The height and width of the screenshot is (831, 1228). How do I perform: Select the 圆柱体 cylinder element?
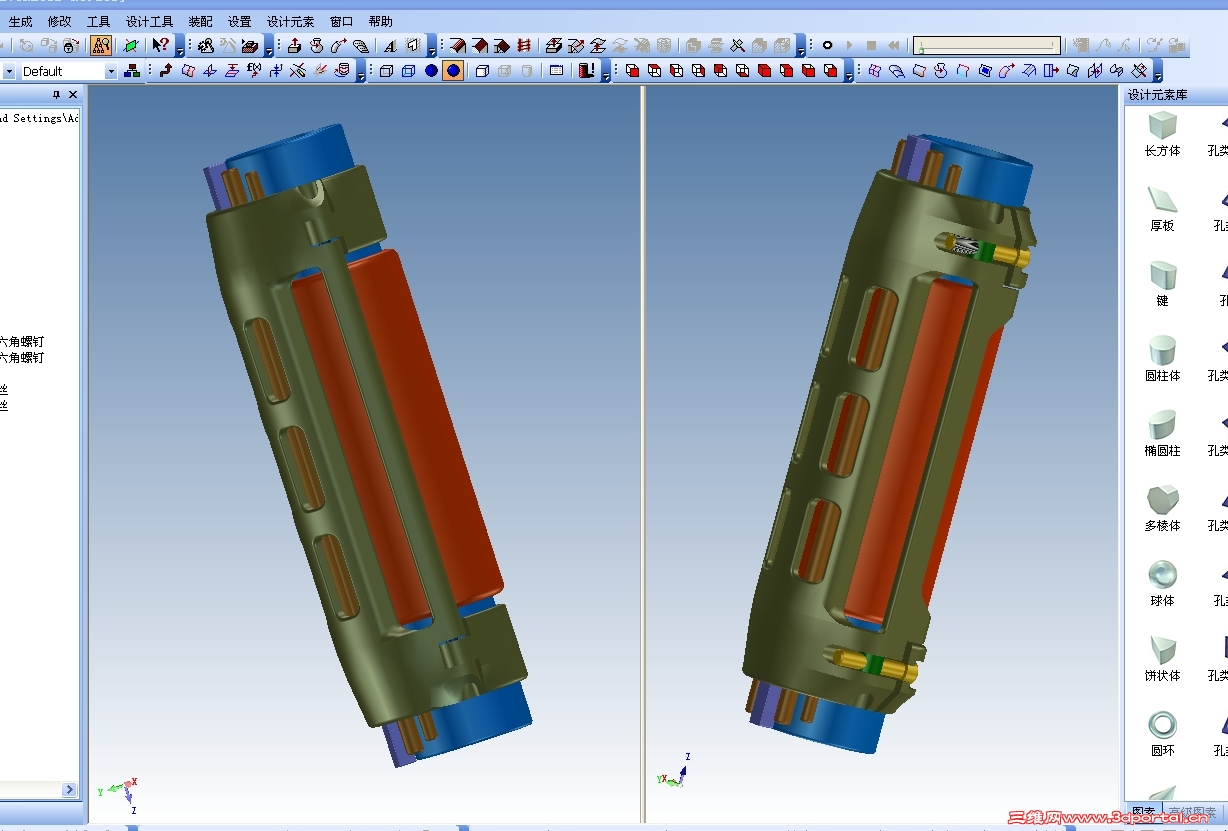coord(1162,359)
